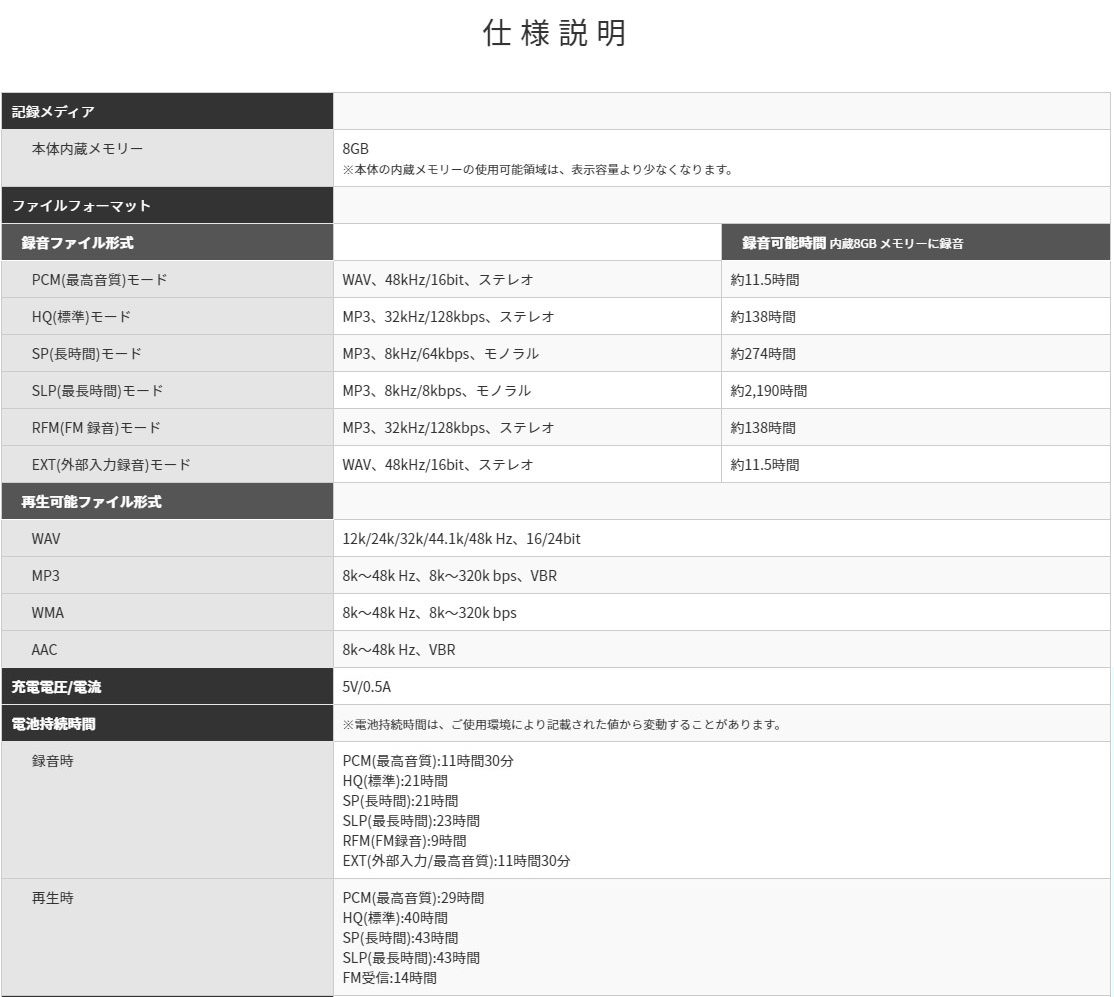The image size is (1114, 997).
Task: Select the SLP(最長時間):23時間 line
Action: tap(411, 821)
